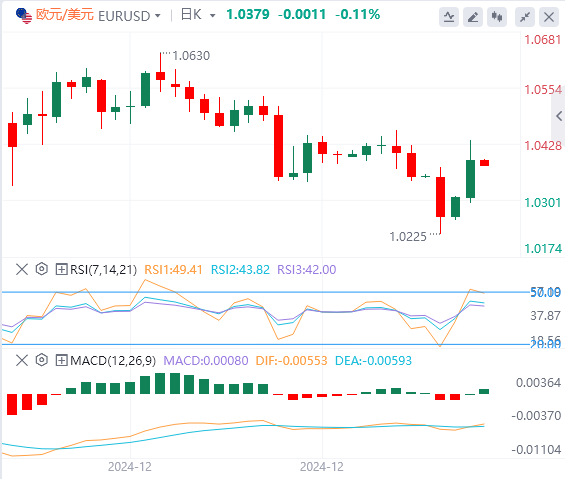Select the 1.0630 high candlestick
Screen dimensions: 565x479
160,72
